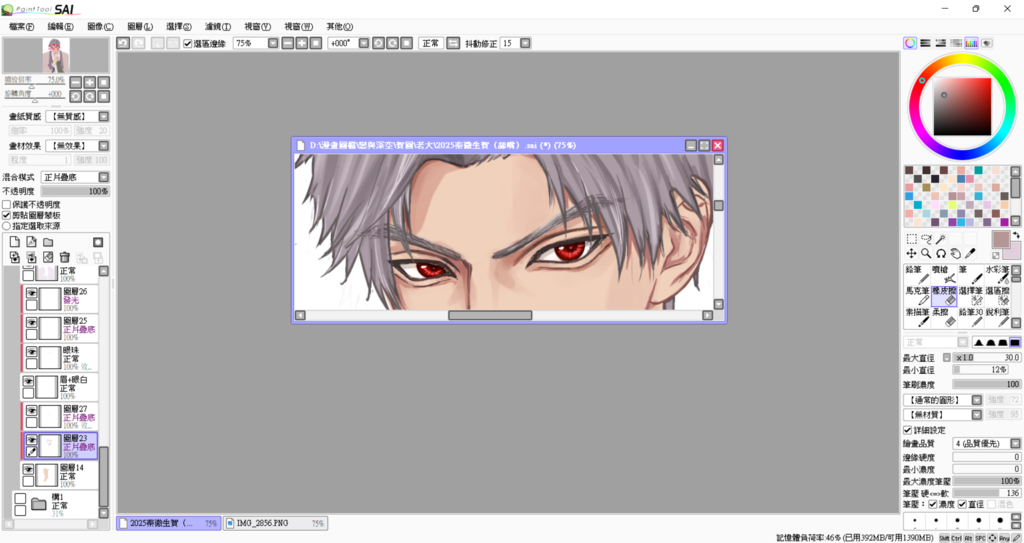1024x543 pixels.
Task: Open the 編輯(E) menu
Action: [61, 27]
